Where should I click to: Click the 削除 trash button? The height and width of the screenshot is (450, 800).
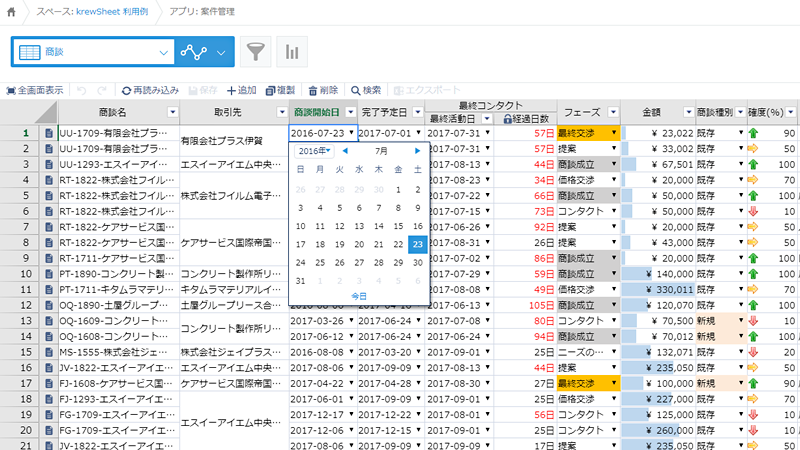tap(323, 90)
